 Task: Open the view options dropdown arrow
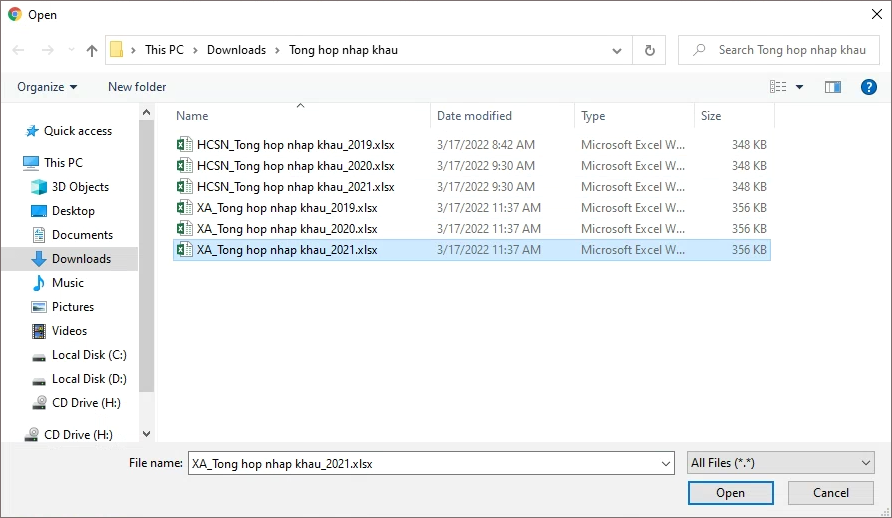tap(799, 87)
